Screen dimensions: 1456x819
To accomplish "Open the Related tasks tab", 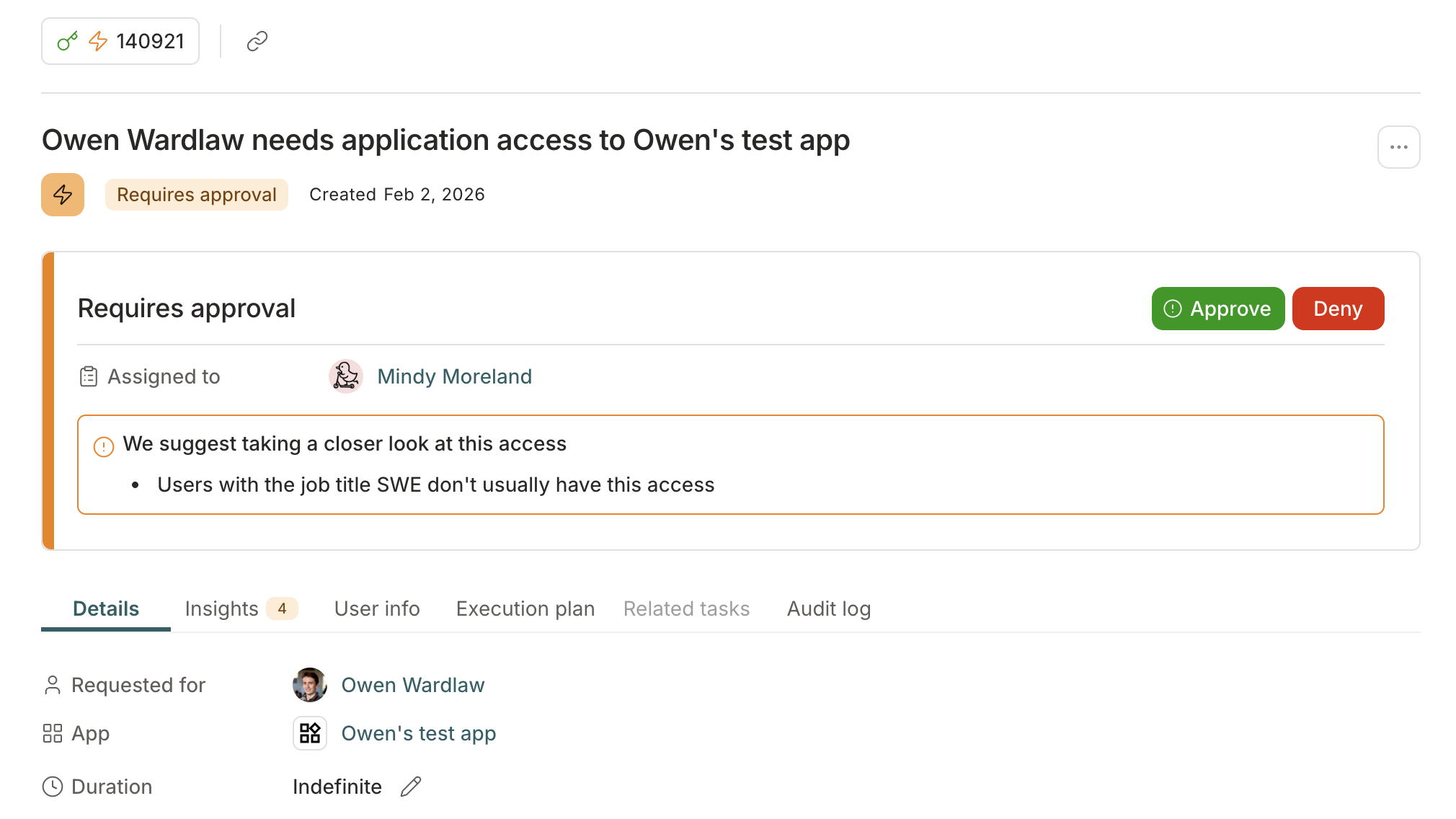I will [x=686, y=608].
